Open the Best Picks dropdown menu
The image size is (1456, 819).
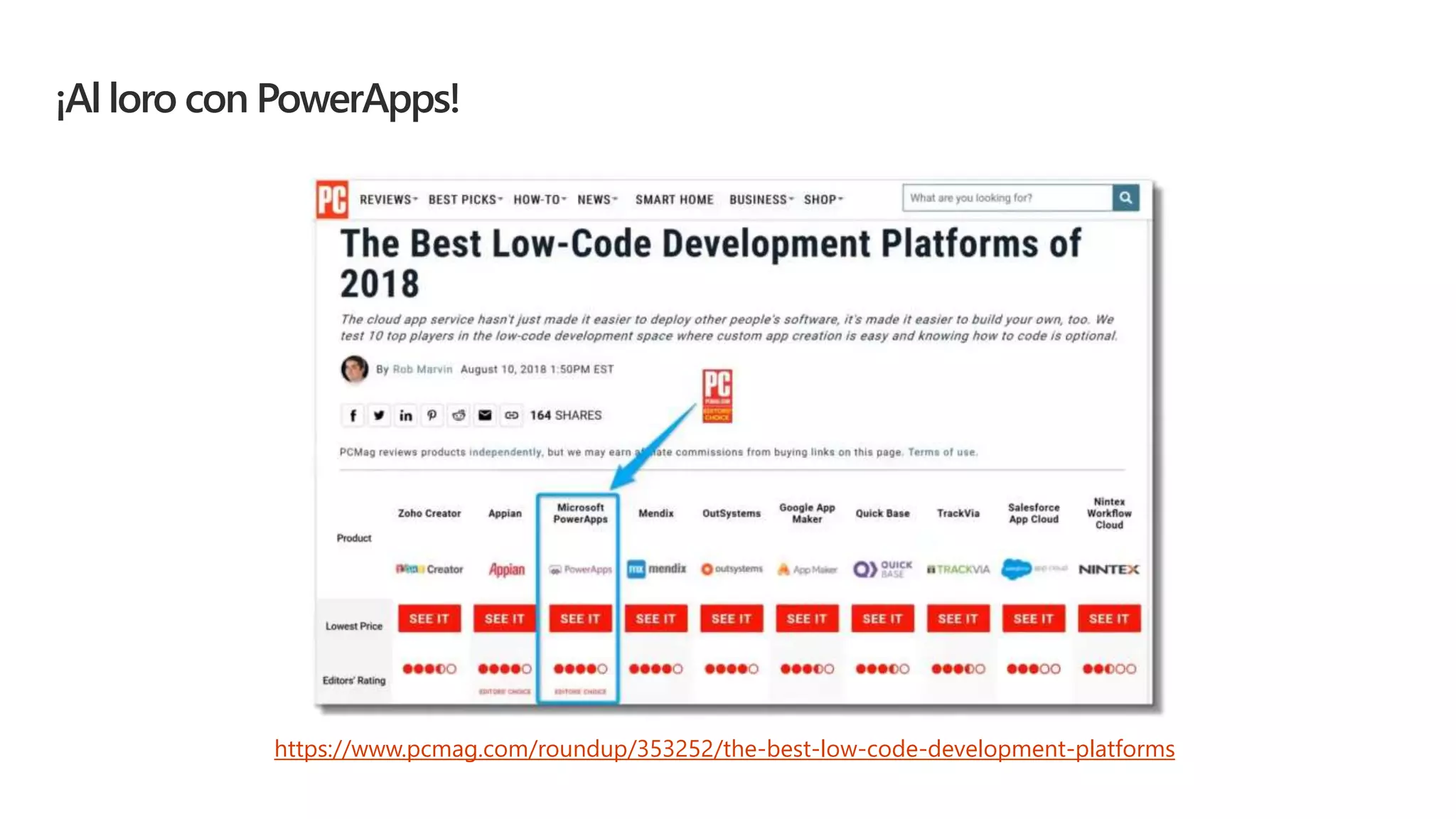click(465, 200)
